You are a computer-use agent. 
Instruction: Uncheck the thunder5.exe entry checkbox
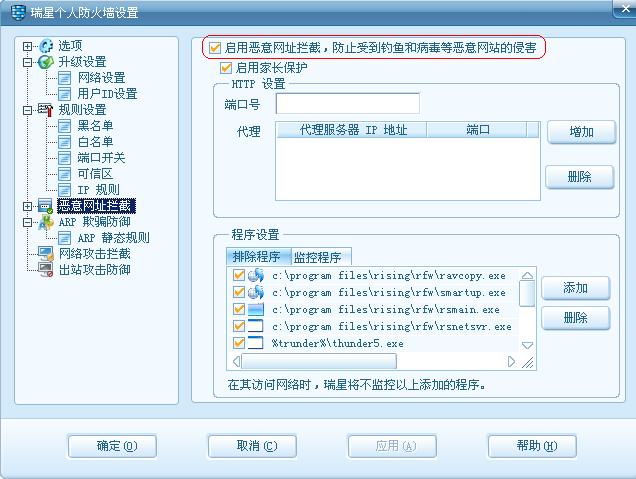(x=239, y=343)
